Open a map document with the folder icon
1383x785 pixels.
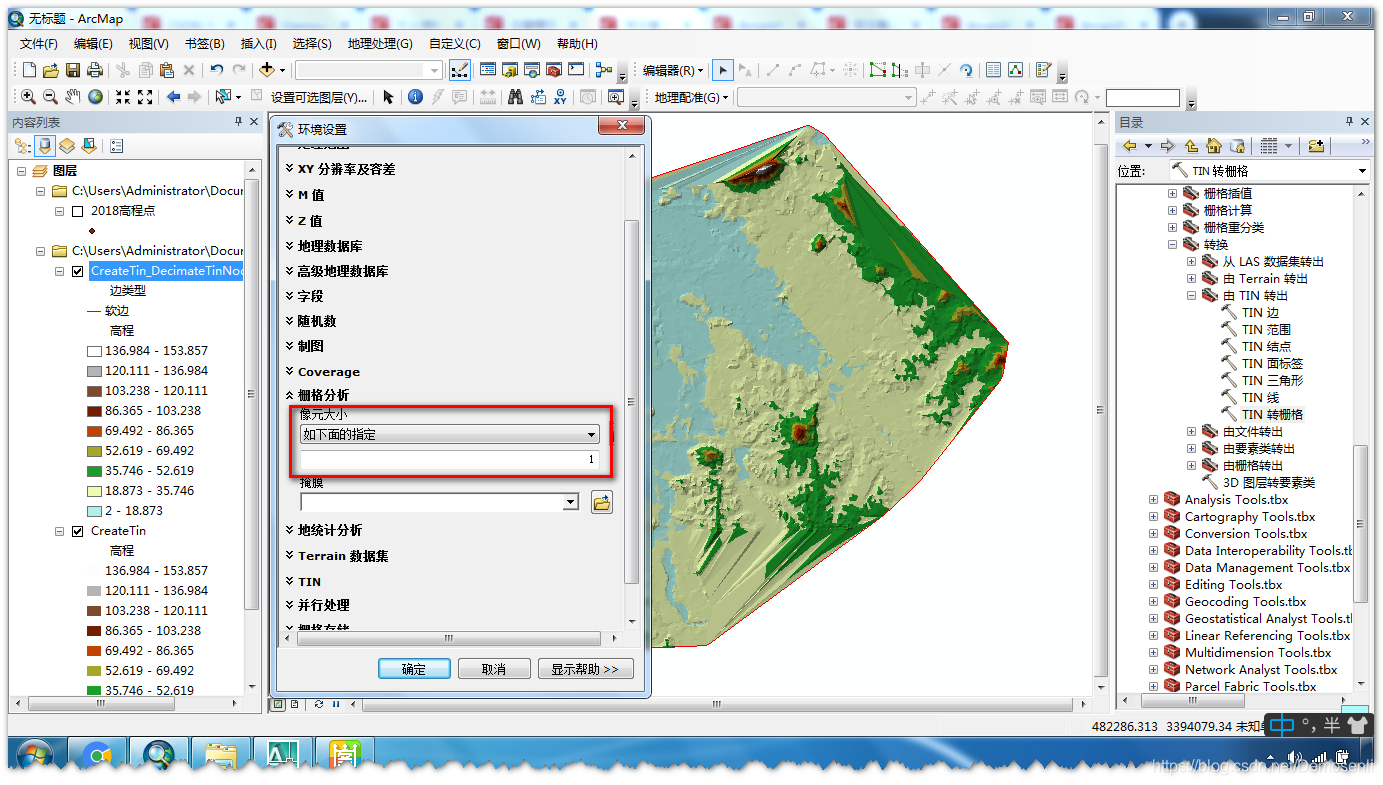coord(51,70)
